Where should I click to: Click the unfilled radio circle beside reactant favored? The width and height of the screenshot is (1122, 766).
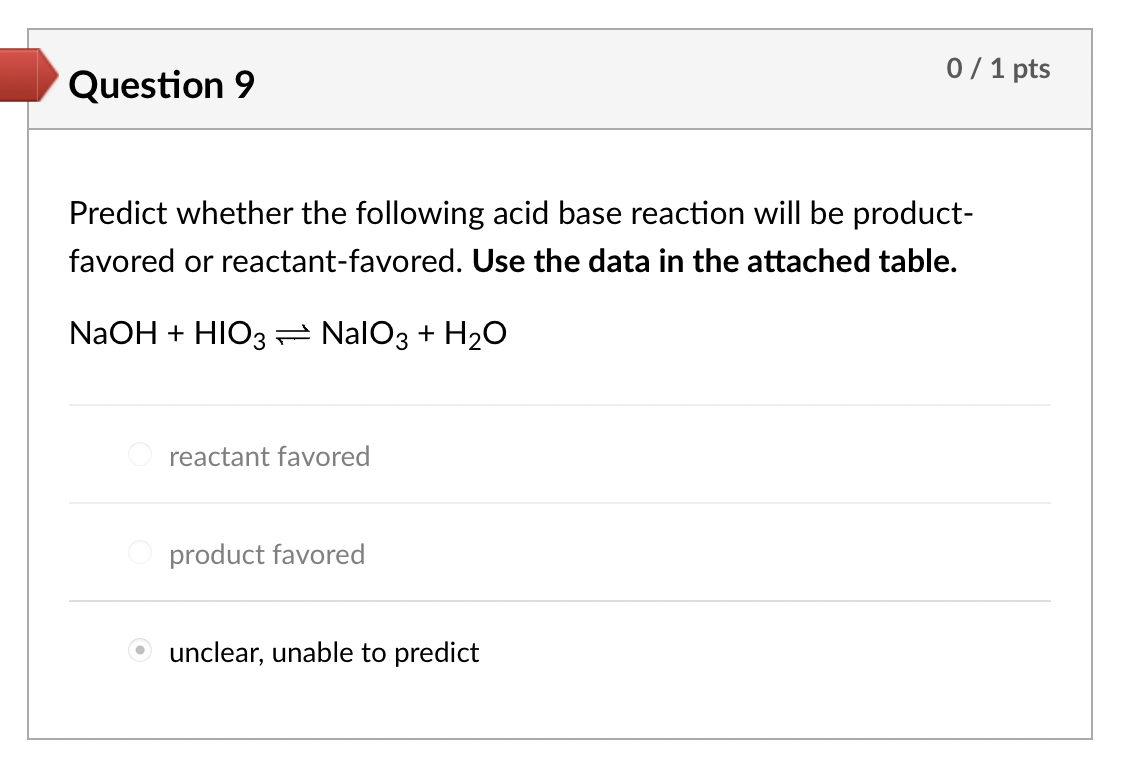139,455
